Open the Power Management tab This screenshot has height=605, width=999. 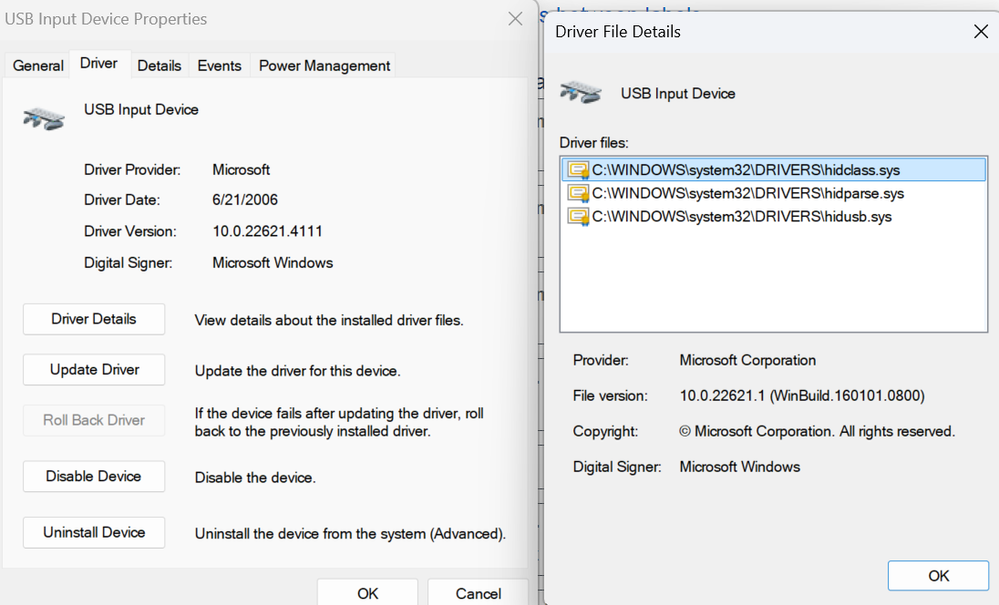tap(324, 66)
